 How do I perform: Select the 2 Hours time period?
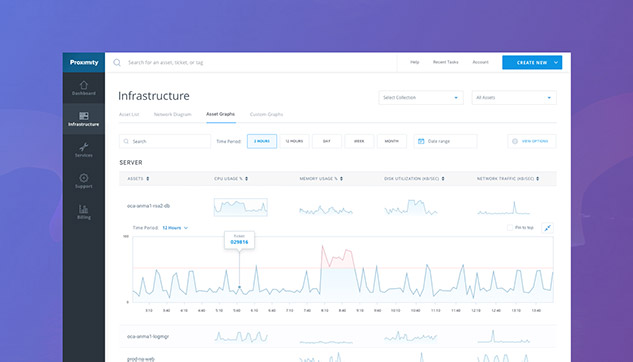[x=262, y=141]
